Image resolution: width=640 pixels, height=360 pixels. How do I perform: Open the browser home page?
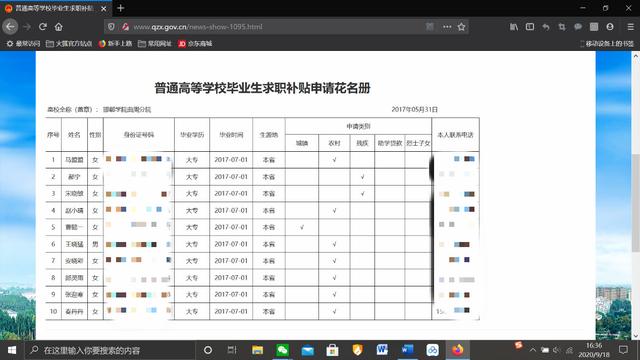pyautogui.click(x=59, y=27)
